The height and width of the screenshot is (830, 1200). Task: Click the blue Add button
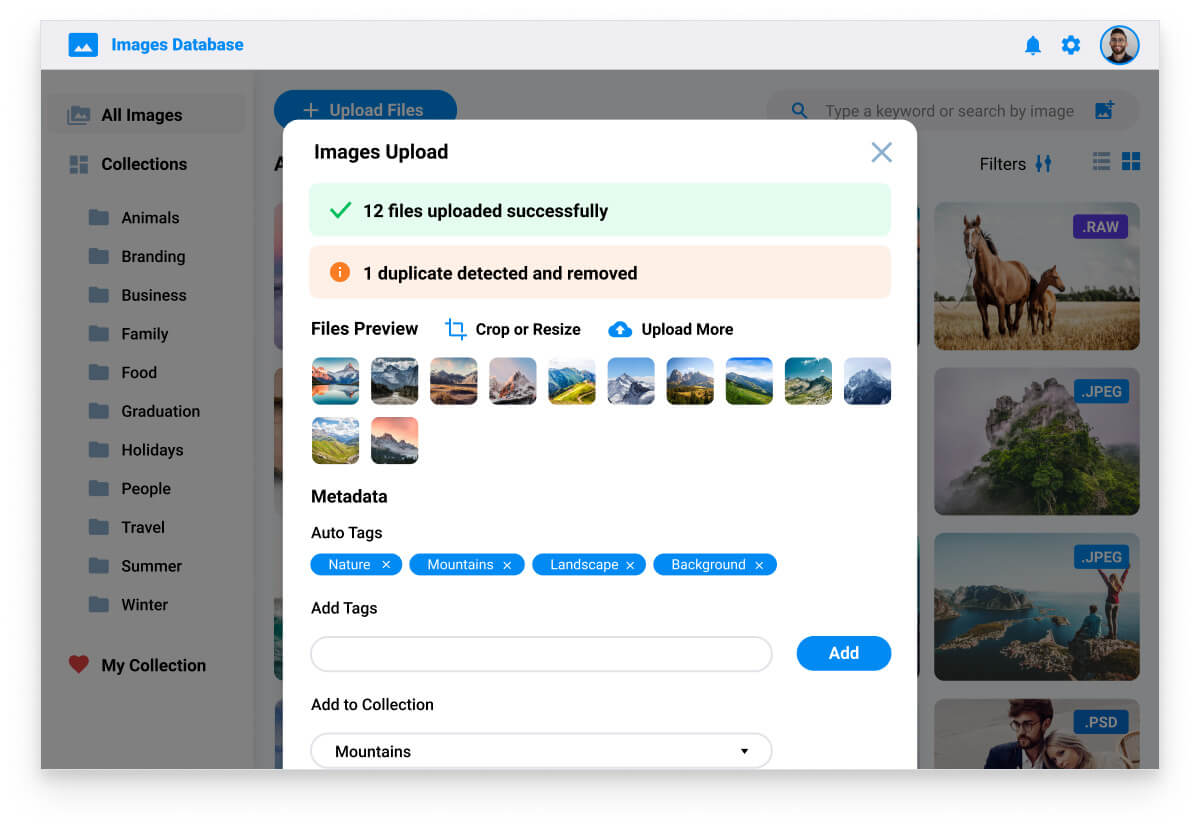pyautogui.click(x=843, y=653)
